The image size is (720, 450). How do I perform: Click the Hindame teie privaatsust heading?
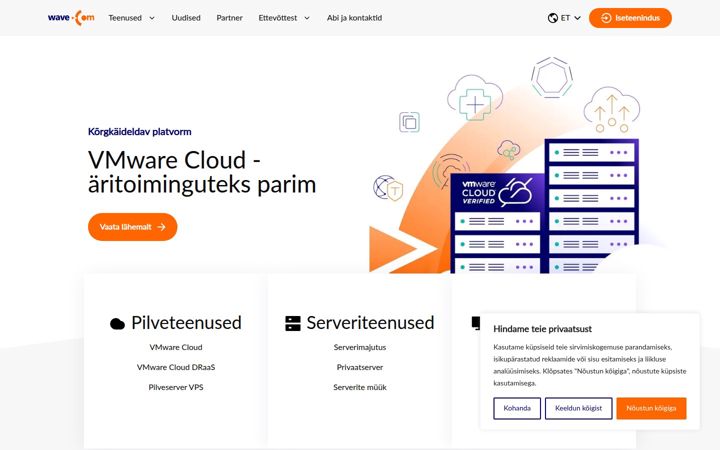(542, 329)
